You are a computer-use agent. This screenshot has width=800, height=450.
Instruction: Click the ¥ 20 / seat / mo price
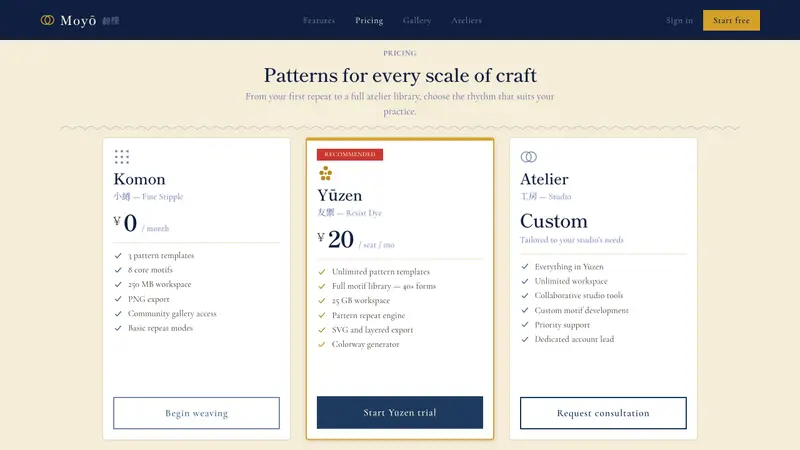click(x=356, y=240)
